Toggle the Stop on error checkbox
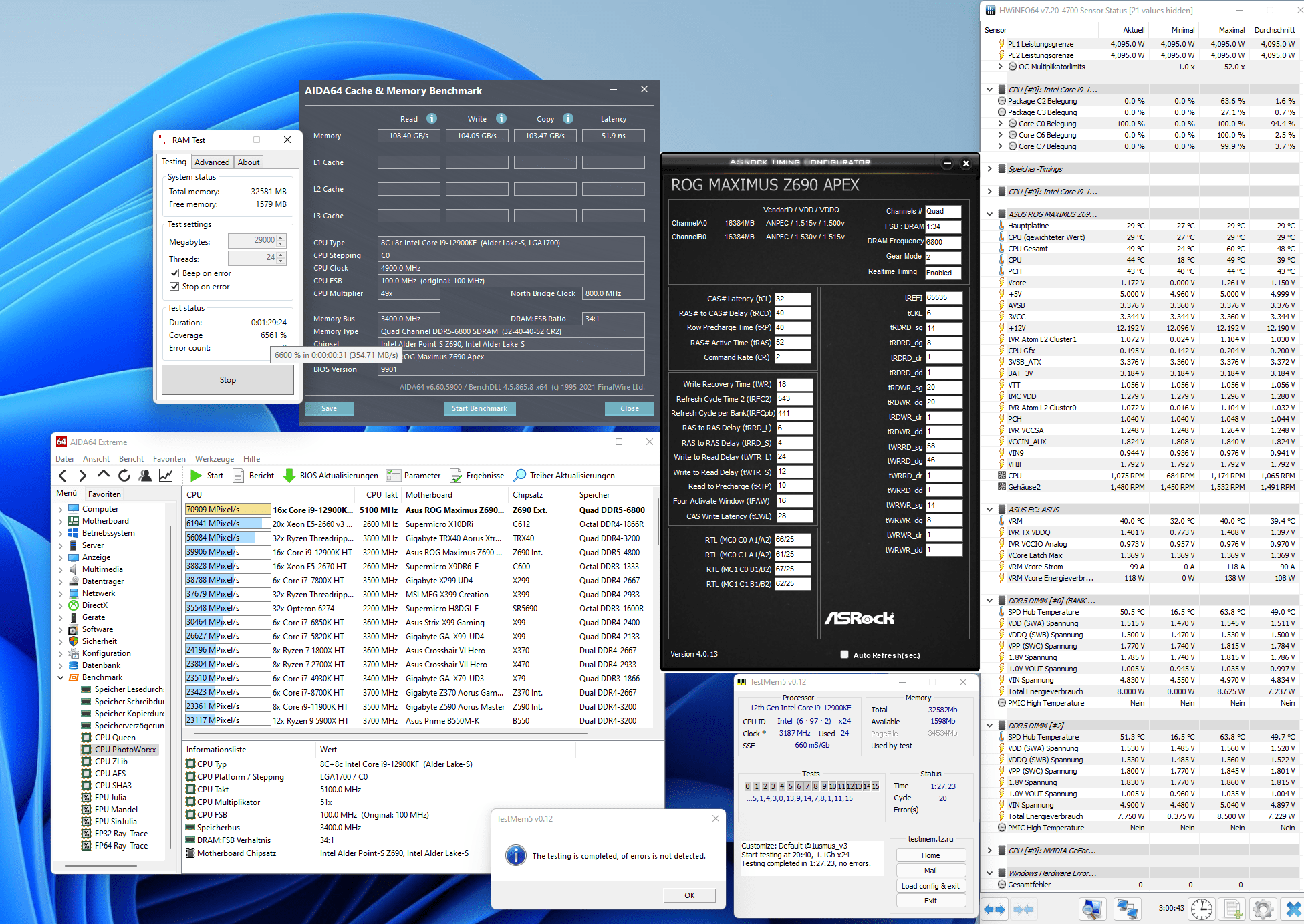 click(174, 287)
